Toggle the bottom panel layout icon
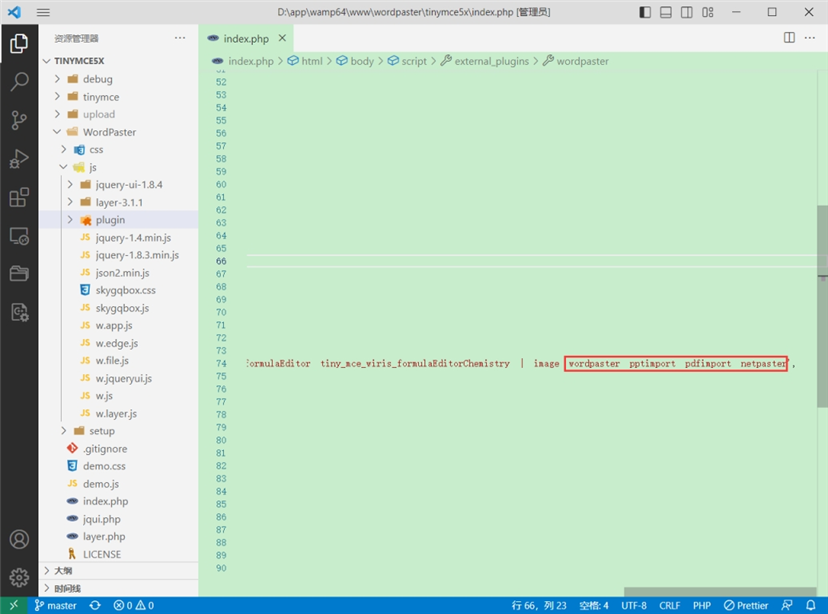The width and height of the screenshot is (828, 614). coord(666,12)
